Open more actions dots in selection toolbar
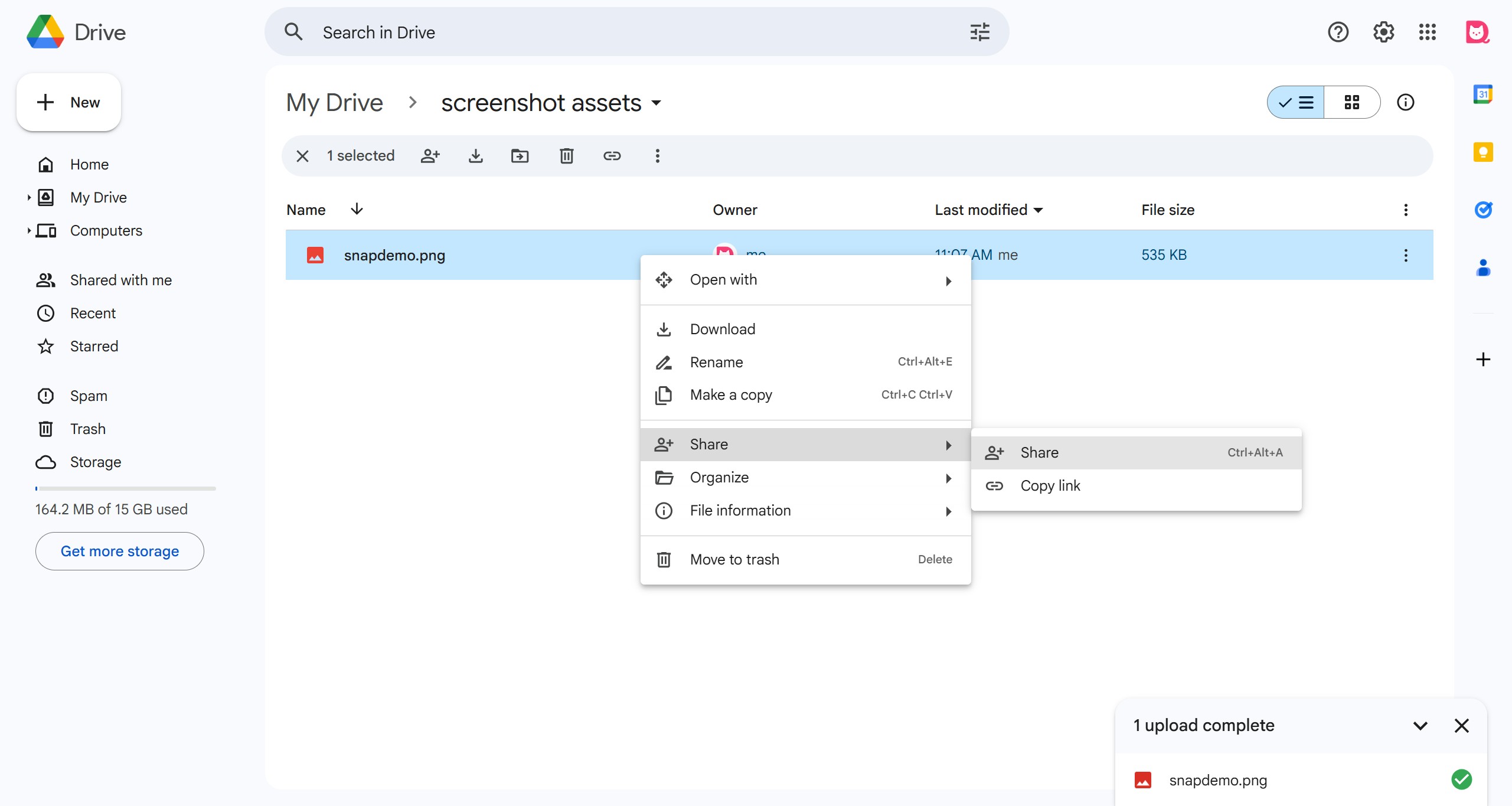Screen dimensions: 1512x806 point(657,156)
